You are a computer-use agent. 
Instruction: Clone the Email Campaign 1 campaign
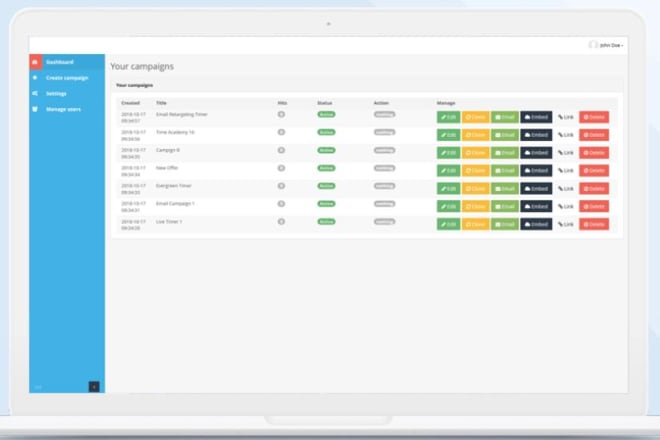(476, 206)
